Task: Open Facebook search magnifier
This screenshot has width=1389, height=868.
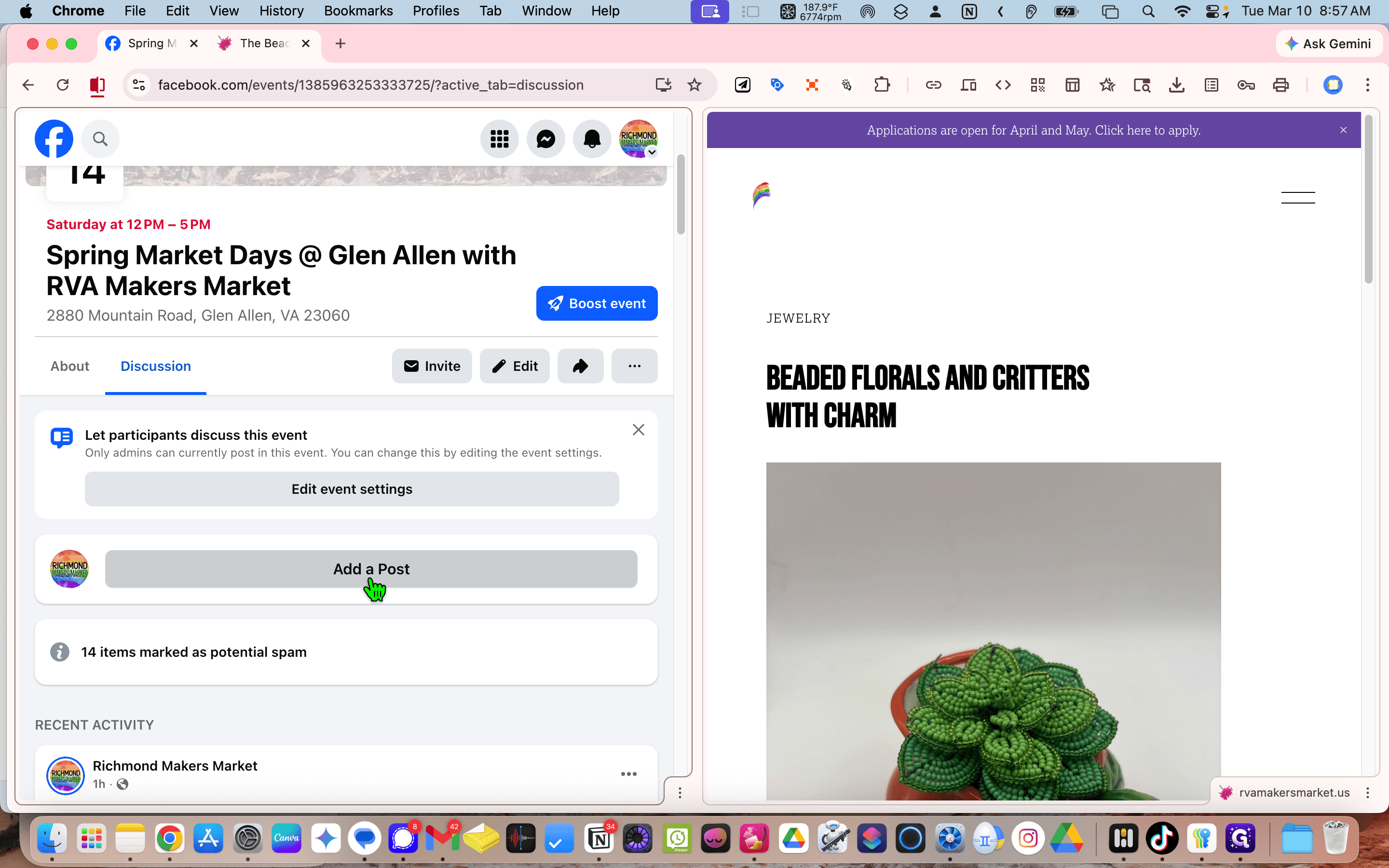Action: coord(100,138)
